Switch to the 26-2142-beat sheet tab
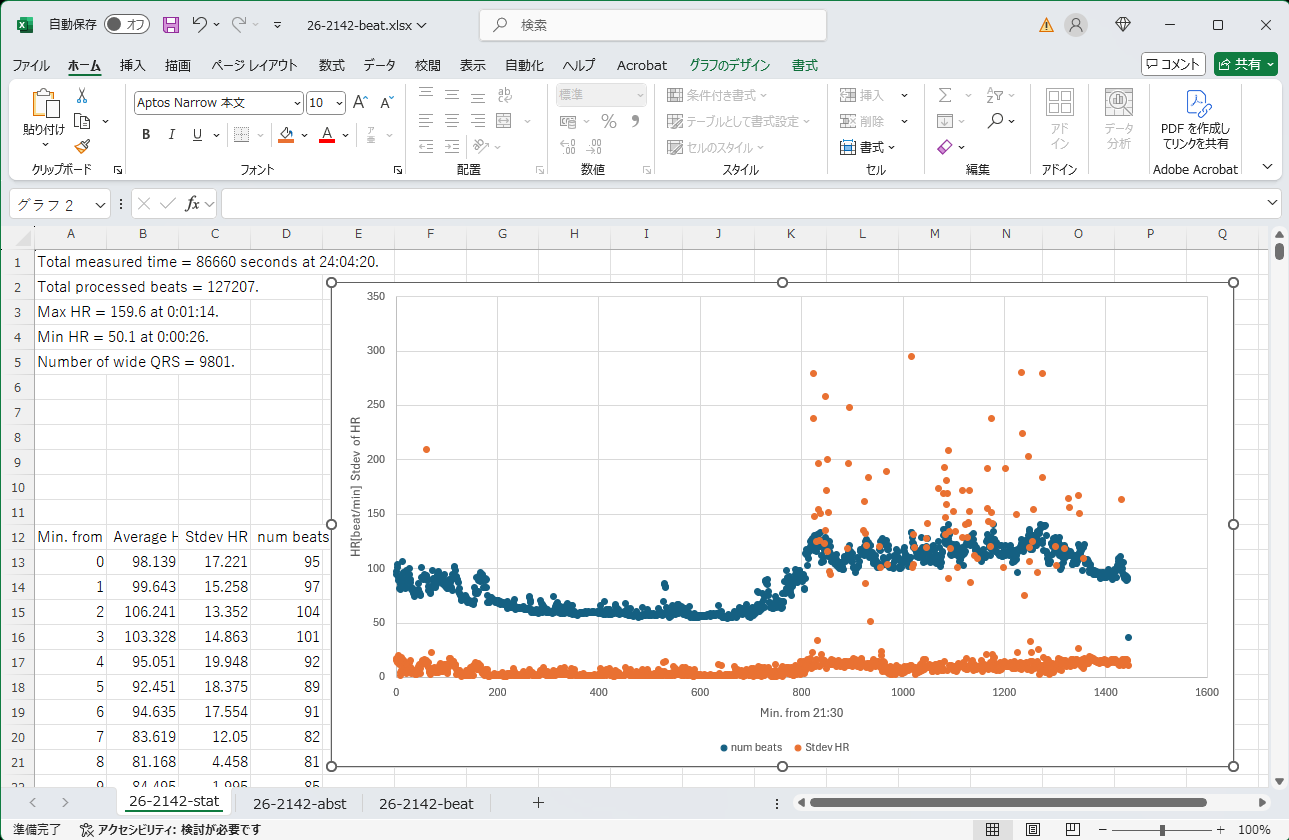The height and width of the screenshot is (840, 1289). point(426,803)
